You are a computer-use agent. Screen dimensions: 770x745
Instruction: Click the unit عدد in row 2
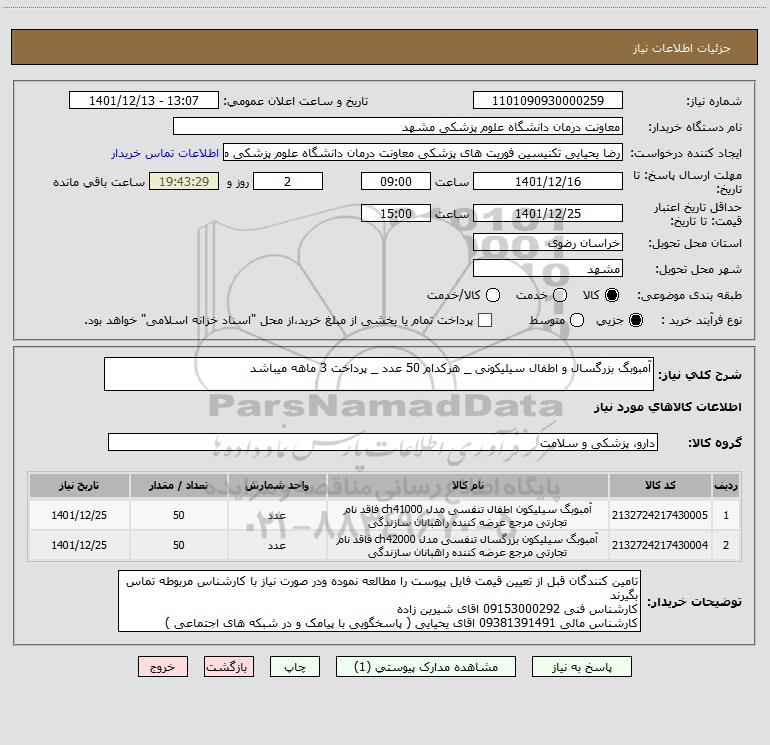[x=277, y=545]
